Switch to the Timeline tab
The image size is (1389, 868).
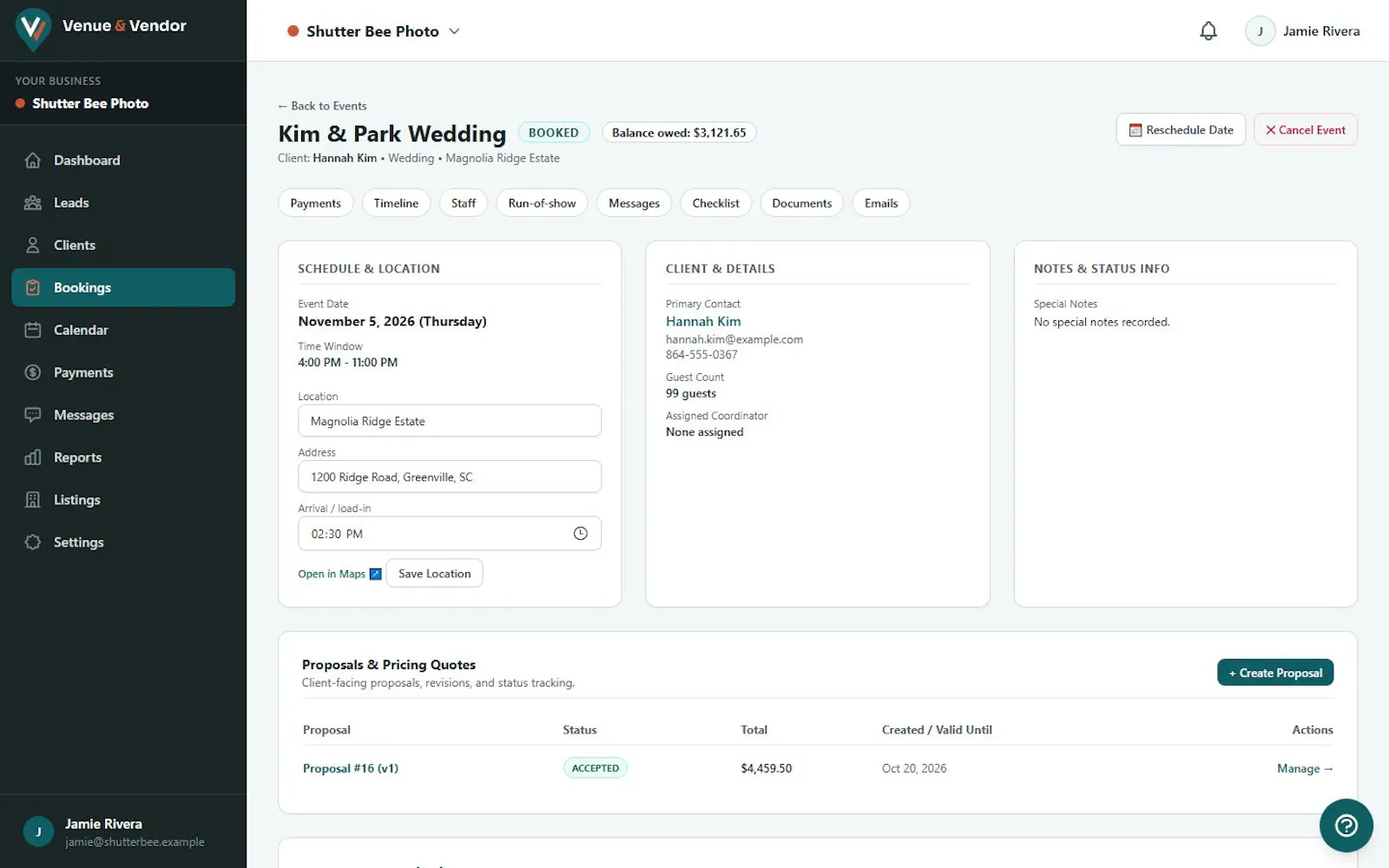396,203
